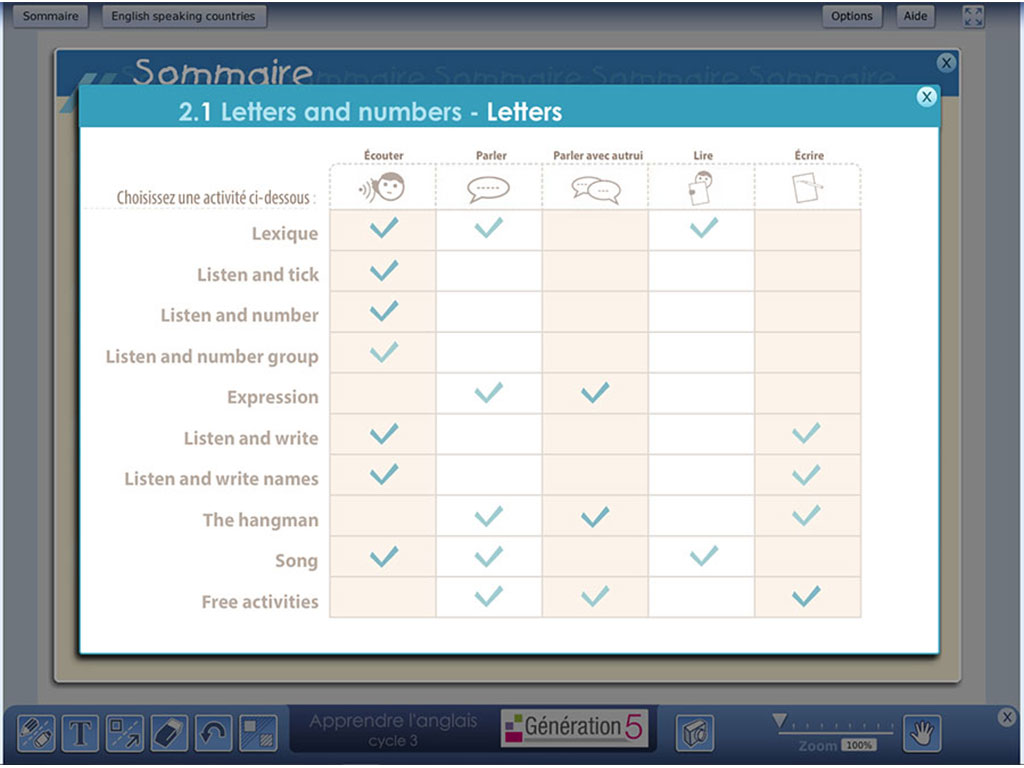Select the Hand tool
Screen dimensions: 1024x768
921,733
